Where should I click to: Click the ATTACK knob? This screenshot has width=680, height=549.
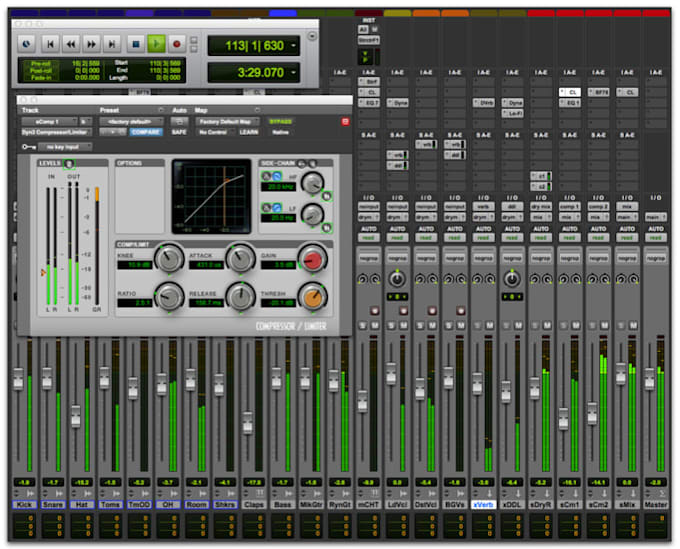tap(240, 258)
